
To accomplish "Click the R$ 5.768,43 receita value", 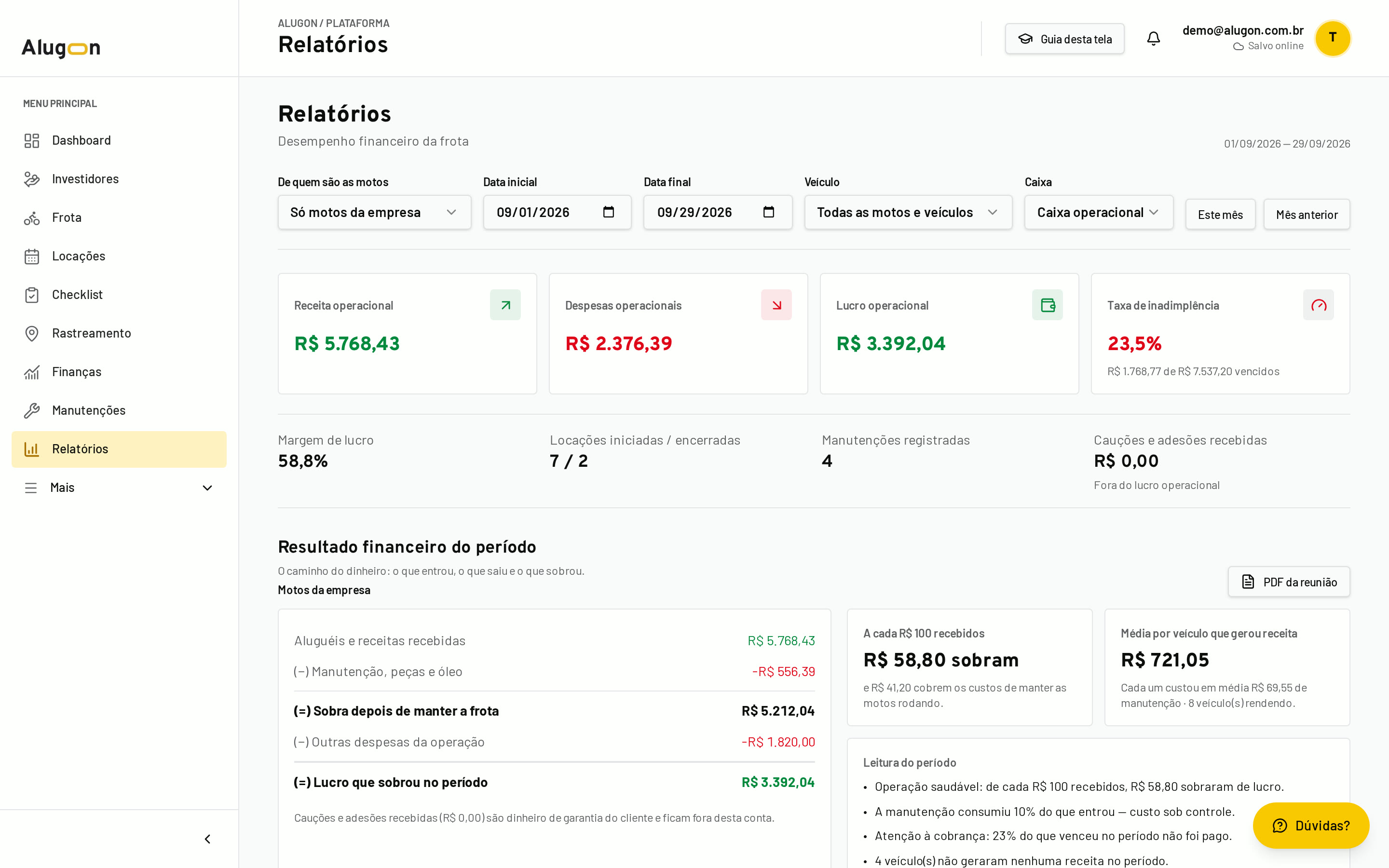I will [347, 343].
